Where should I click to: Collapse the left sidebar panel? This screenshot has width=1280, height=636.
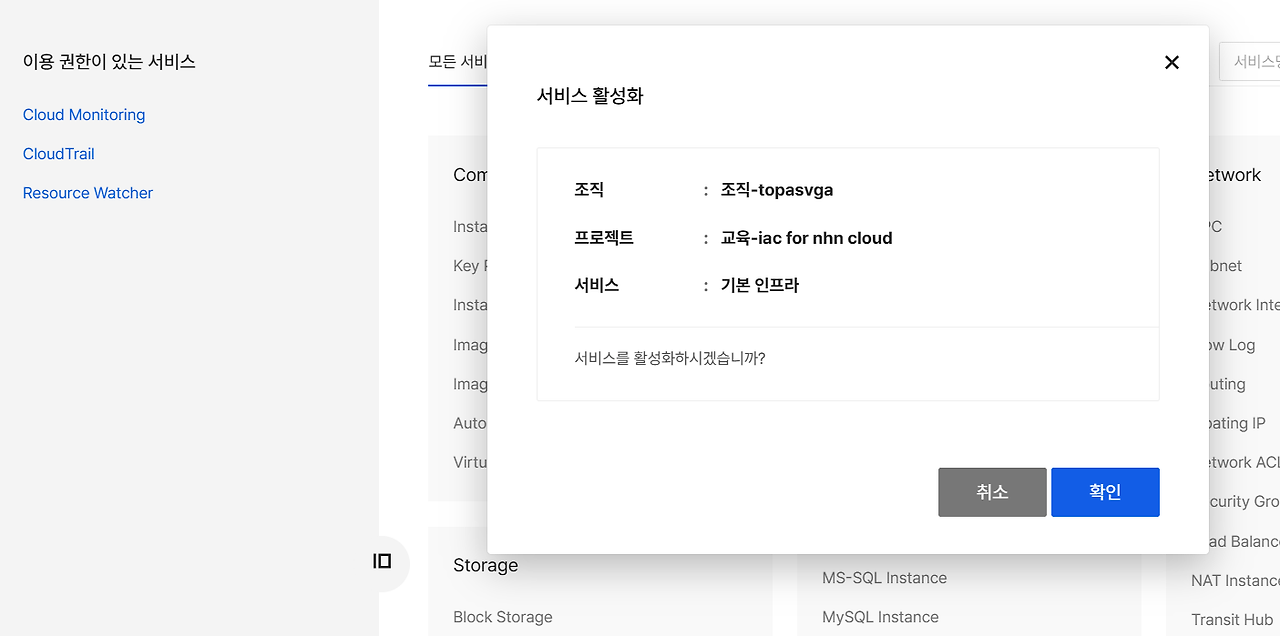[383, 563]
